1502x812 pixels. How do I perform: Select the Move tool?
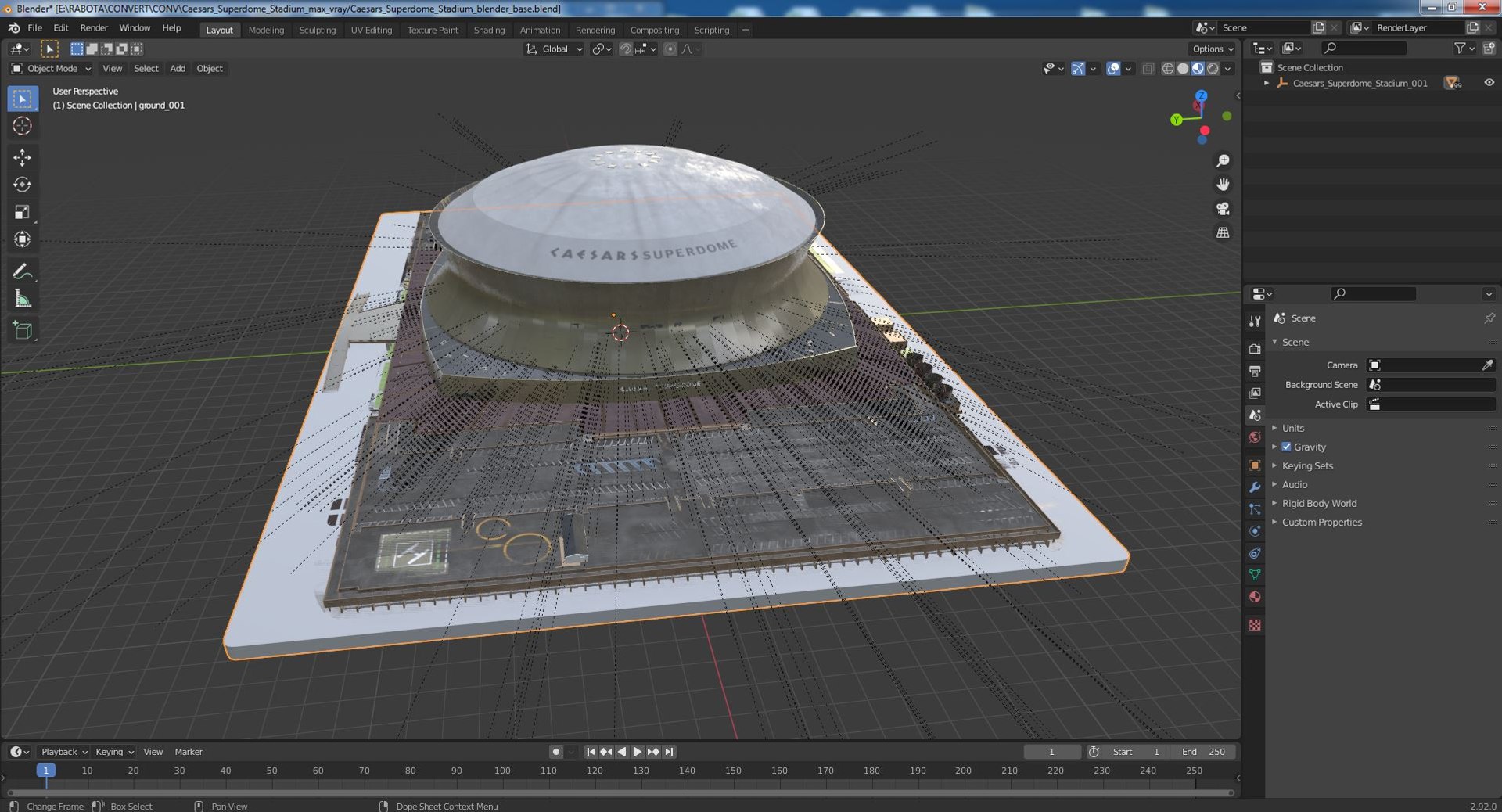tap(23, 158)
